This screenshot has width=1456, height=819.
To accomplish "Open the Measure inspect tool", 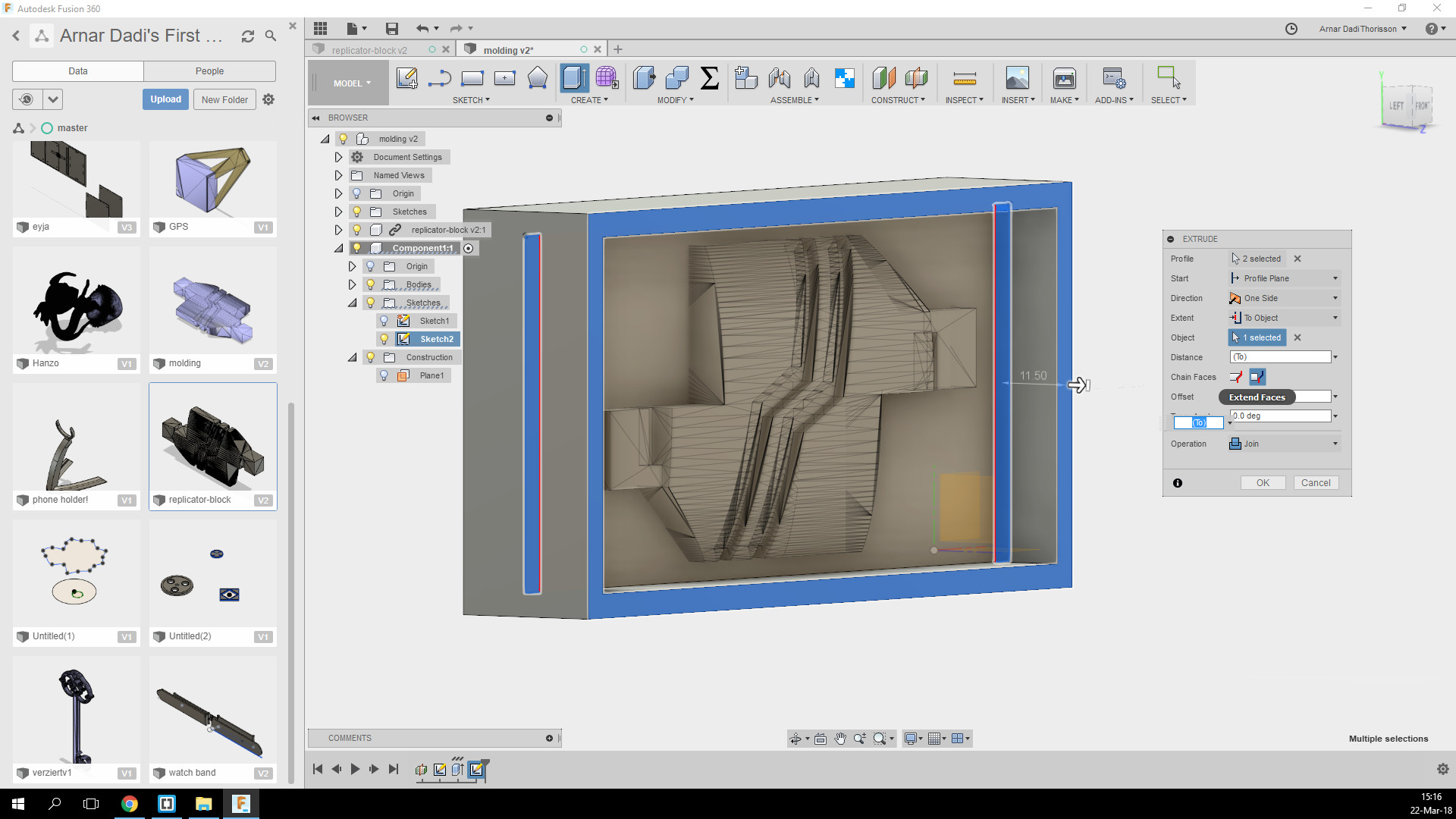I will [x=964, y=78].
